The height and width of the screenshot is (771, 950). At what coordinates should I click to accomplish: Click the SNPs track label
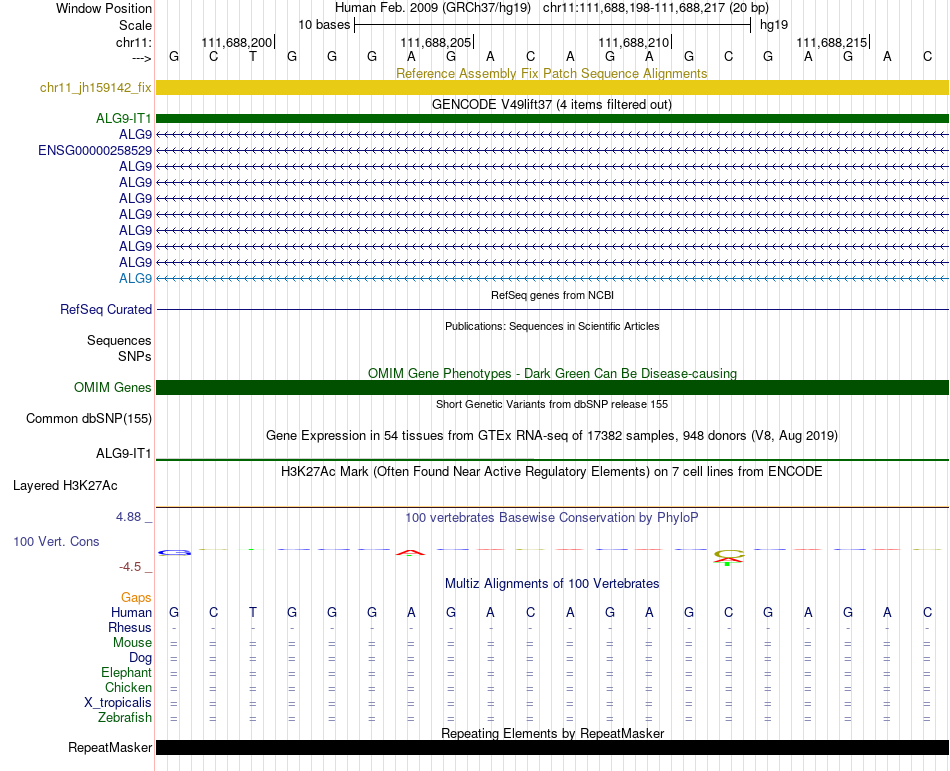click(135, 356)
